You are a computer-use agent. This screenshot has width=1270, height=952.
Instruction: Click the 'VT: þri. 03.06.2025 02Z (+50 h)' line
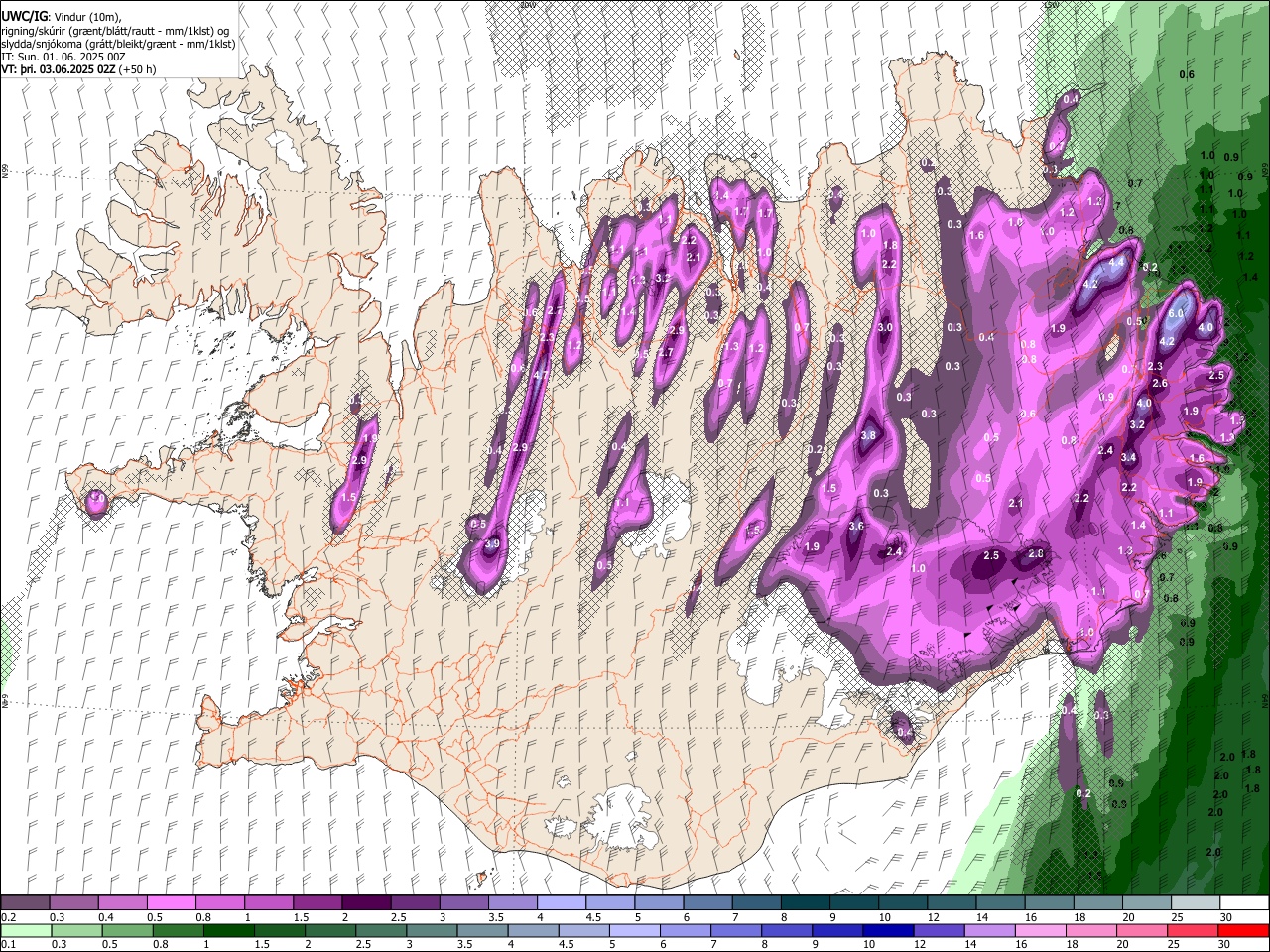click(x=79, y=70)
